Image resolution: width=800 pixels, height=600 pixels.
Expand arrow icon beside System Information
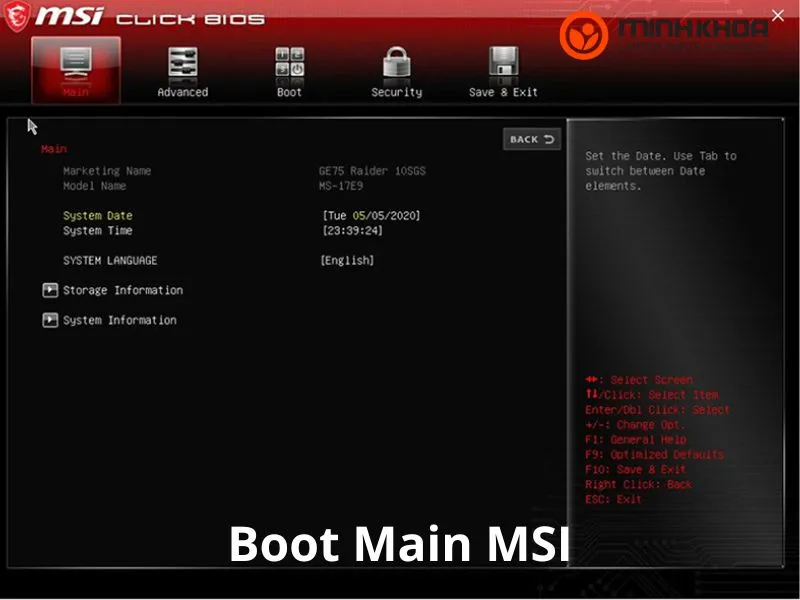50,321
